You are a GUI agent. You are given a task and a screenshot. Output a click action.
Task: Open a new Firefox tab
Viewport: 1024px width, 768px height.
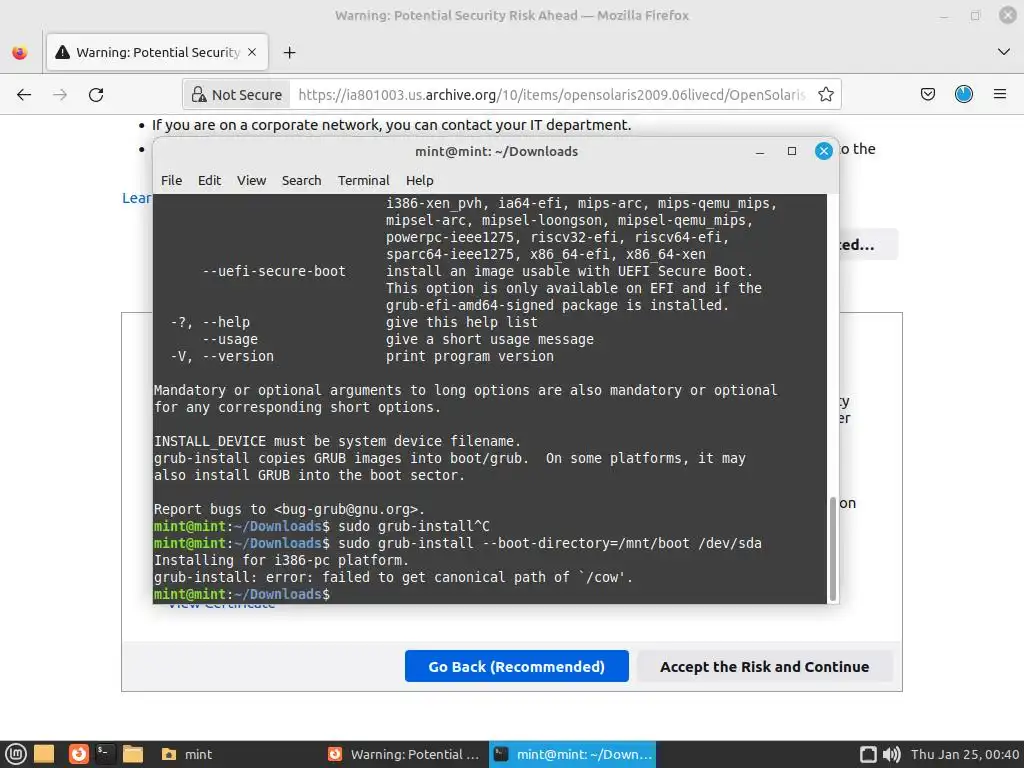(289, 52)
